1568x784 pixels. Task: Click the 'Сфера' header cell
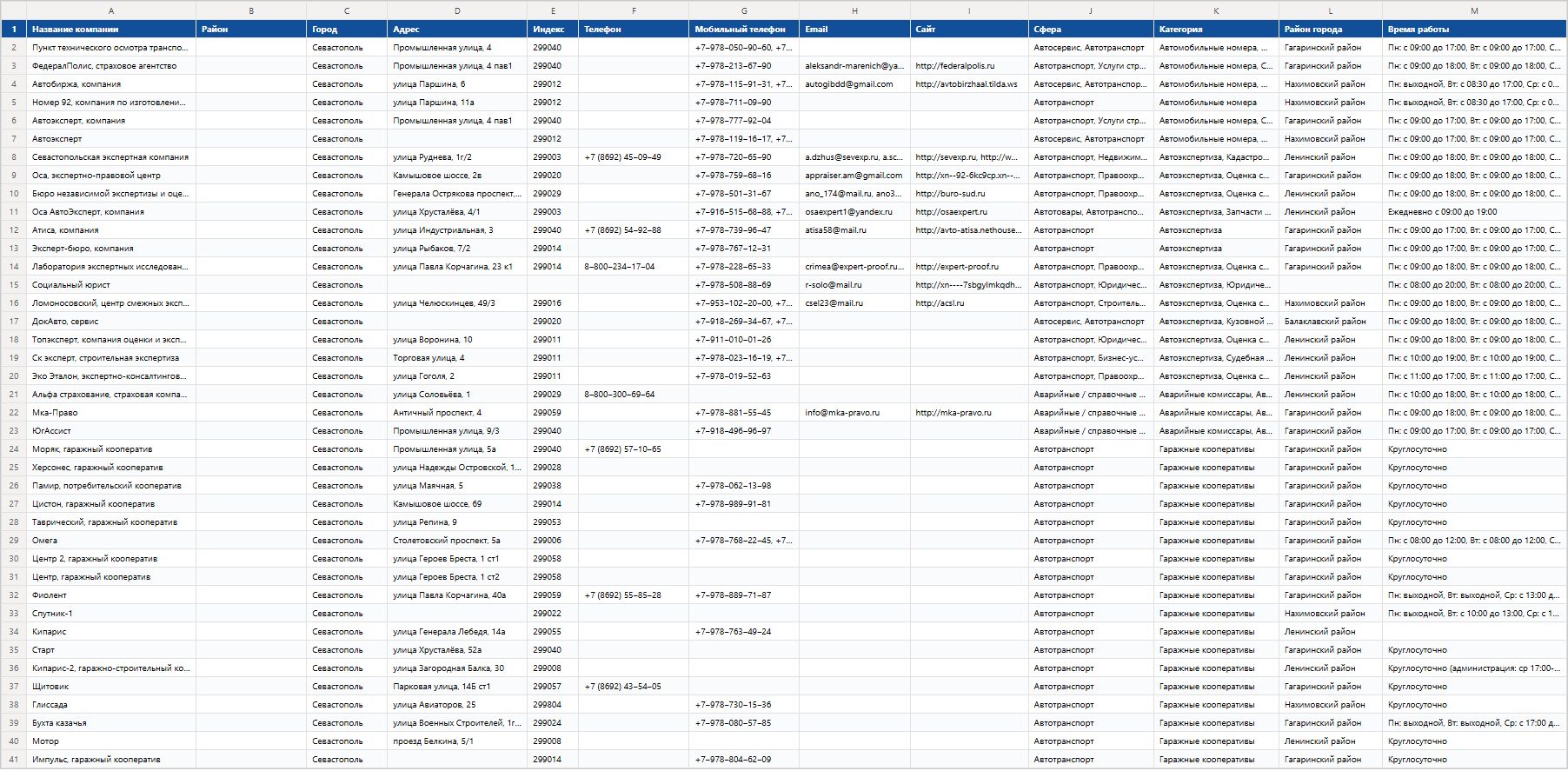pyautogui.click(x=1091, y=30)
